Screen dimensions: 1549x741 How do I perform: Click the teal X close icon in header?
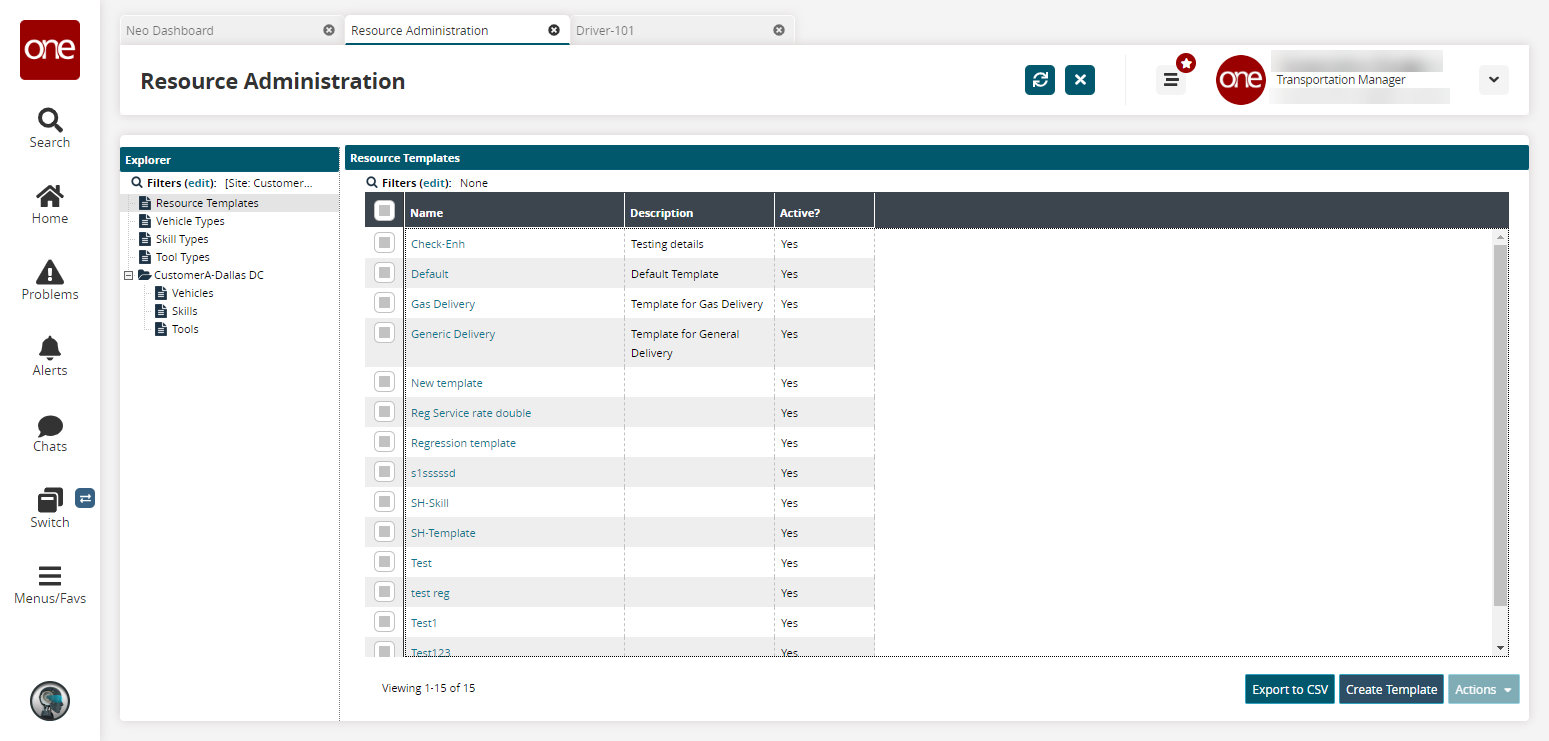[x=1080, y=80]
